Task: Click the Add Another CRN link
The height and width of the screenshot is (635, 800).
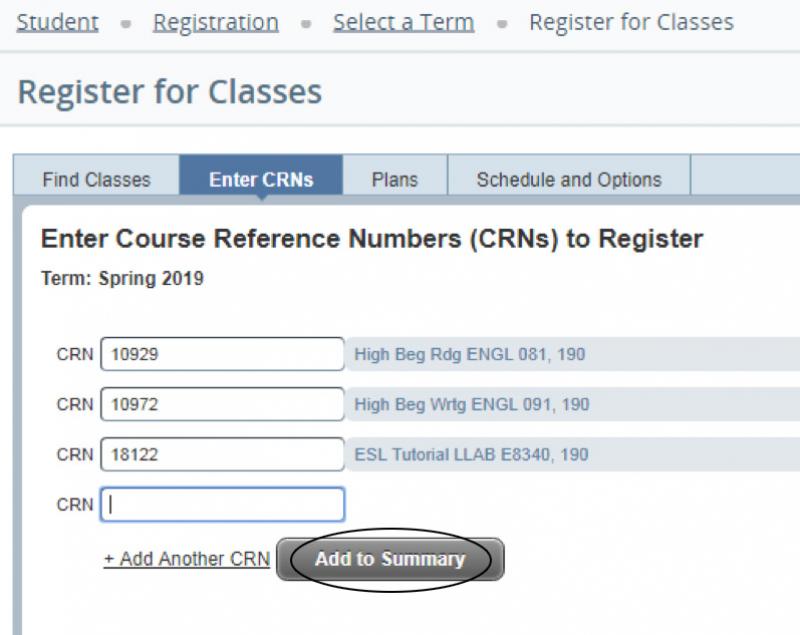Action: tap(186, 559)
